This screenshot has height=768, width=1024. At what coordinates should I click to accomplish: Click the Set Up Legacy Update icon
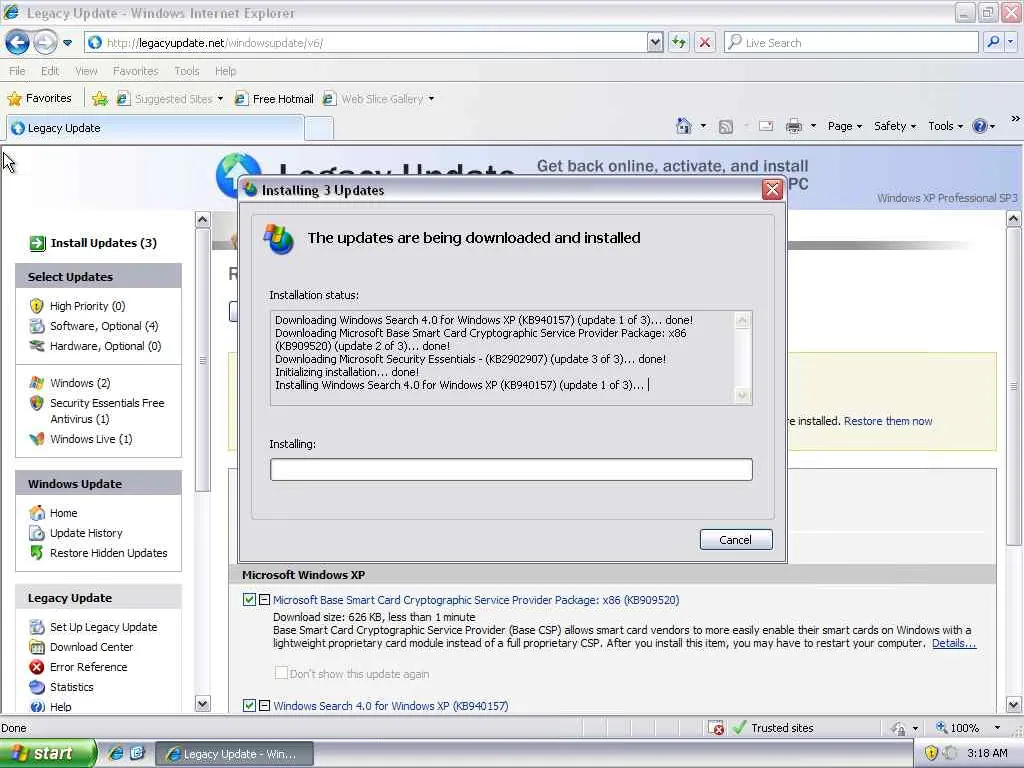(x=37, y=627)
